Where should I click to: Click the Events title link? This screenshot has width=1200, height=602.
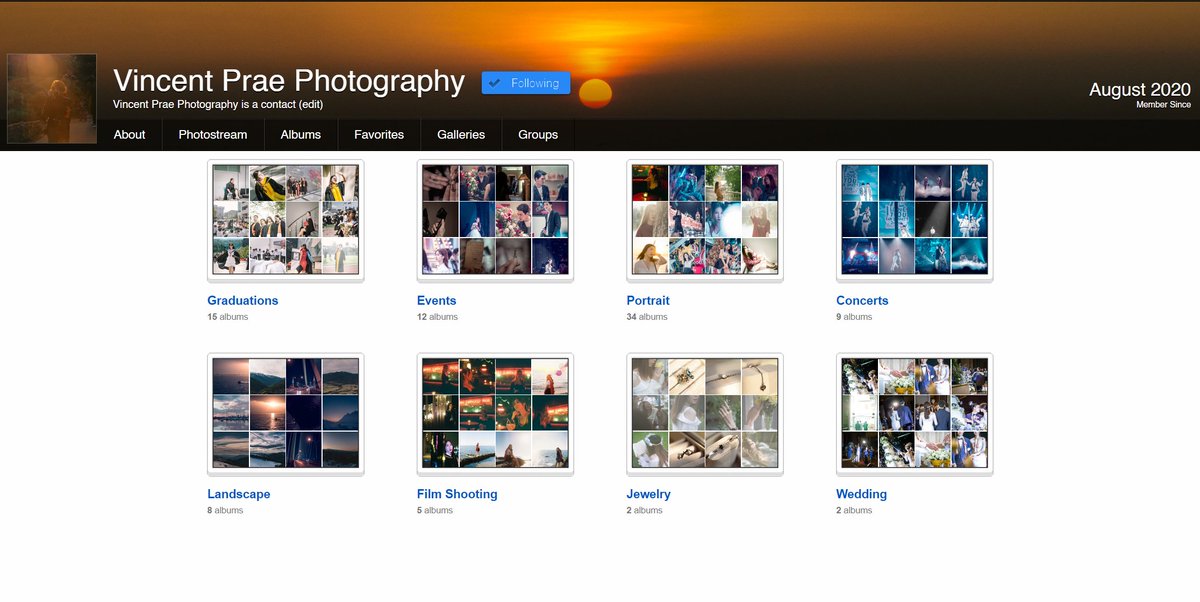click(437, 300)
